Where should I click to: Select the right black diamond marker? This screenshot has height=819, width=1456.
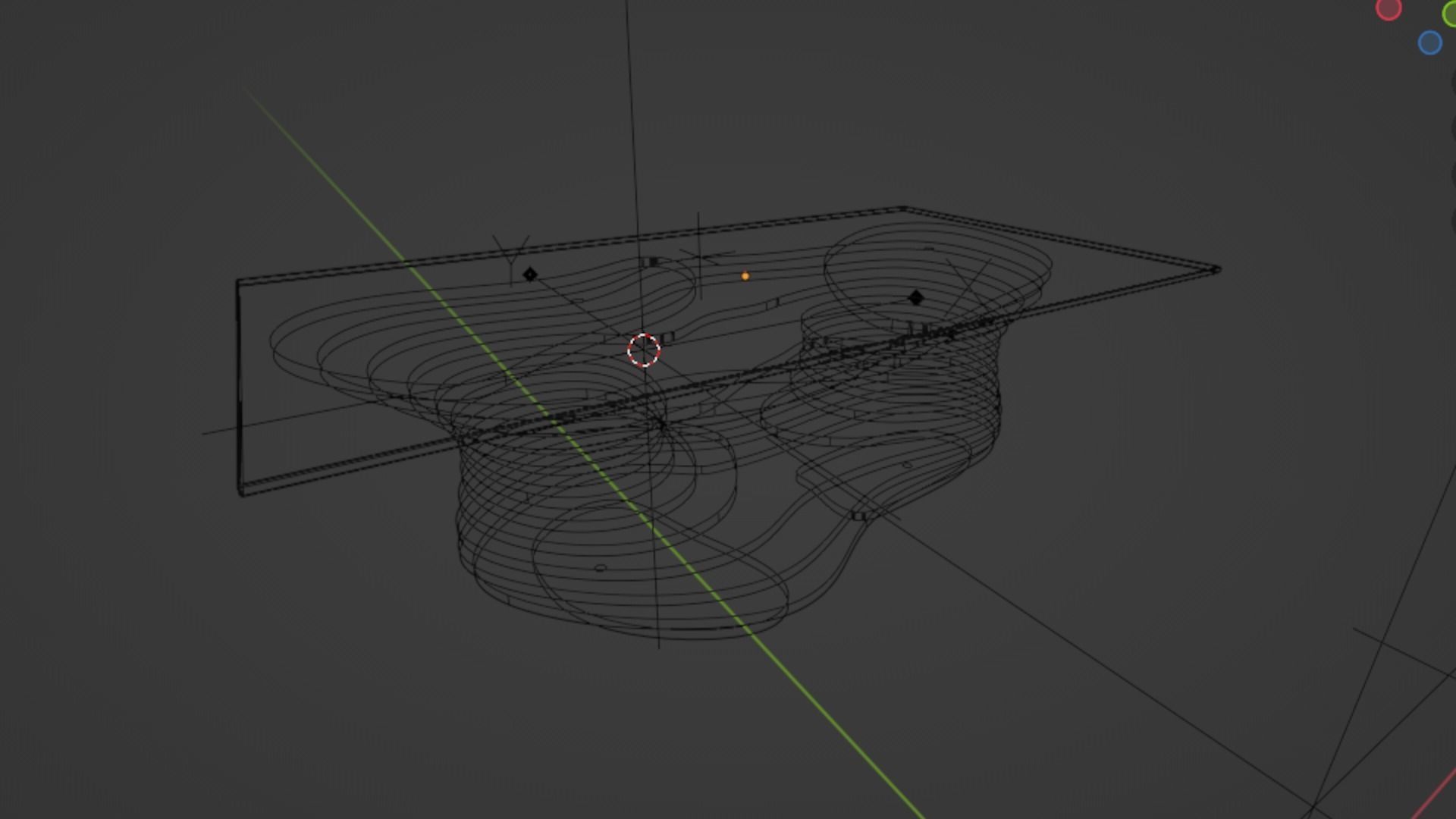[x=915, y=298]
